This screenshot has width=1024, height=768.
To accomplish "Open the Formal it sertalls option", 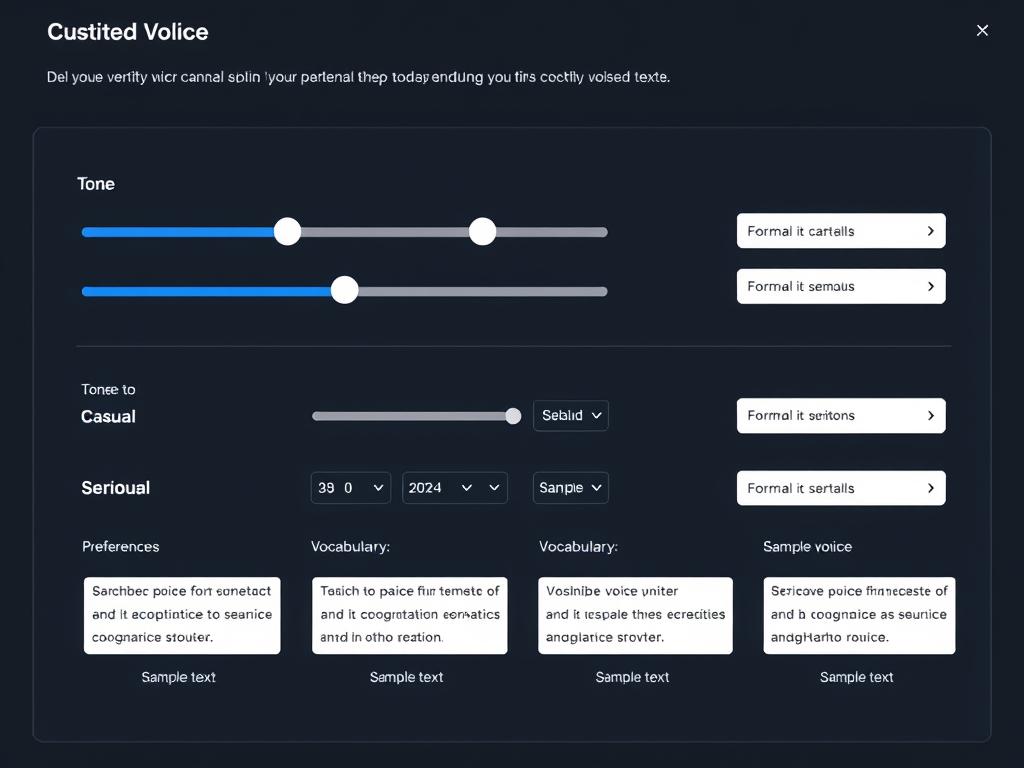I will tap(841, 488).
